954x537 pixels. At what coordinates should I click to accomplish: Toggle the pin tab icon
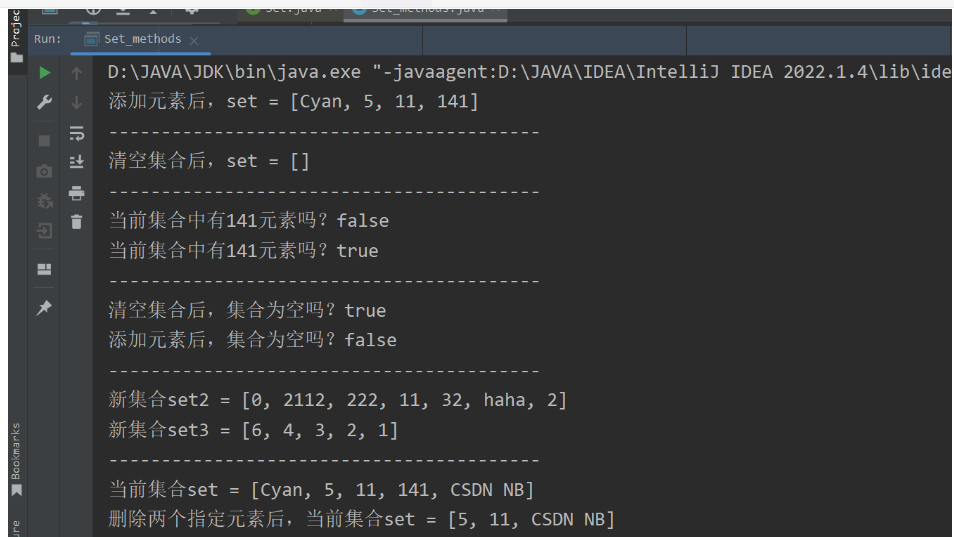(x=44, y=309)
